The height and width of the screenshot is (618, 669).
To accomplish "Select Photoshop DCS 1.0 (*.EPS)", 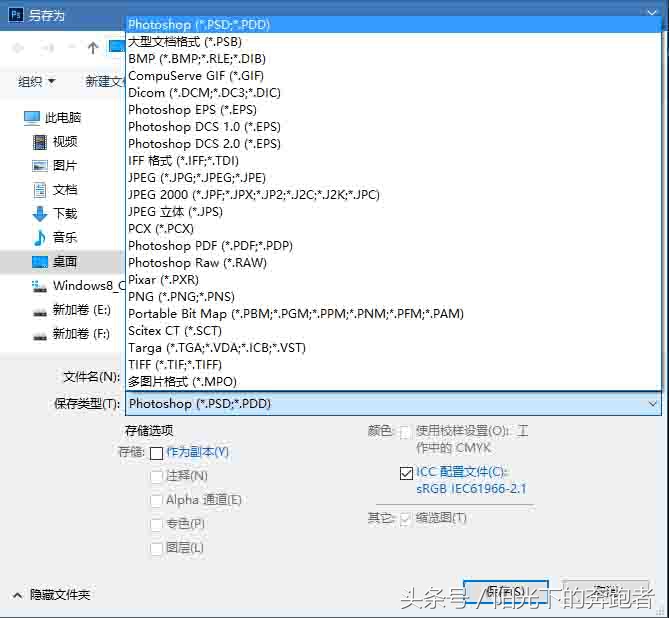I will [393, 127].
